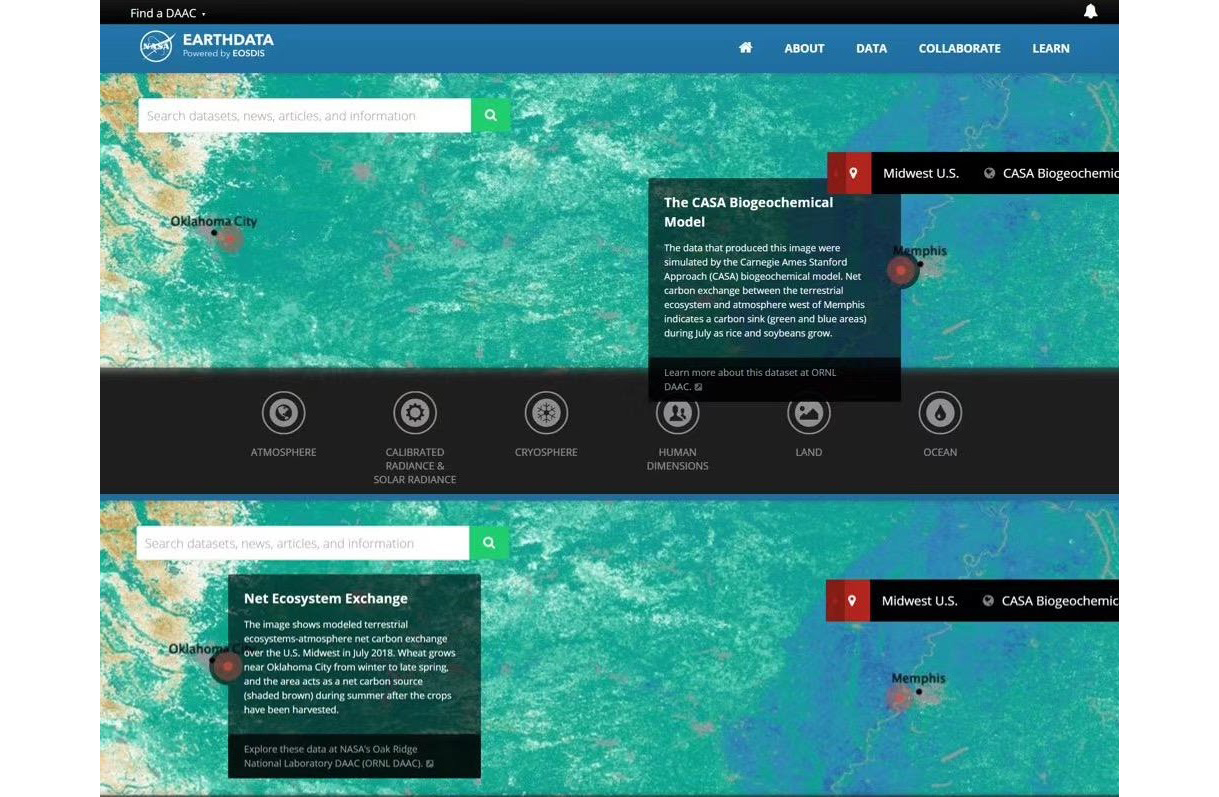Select lower Midwest U.S. label
The image size is (1219, 797).
point(920,601)
